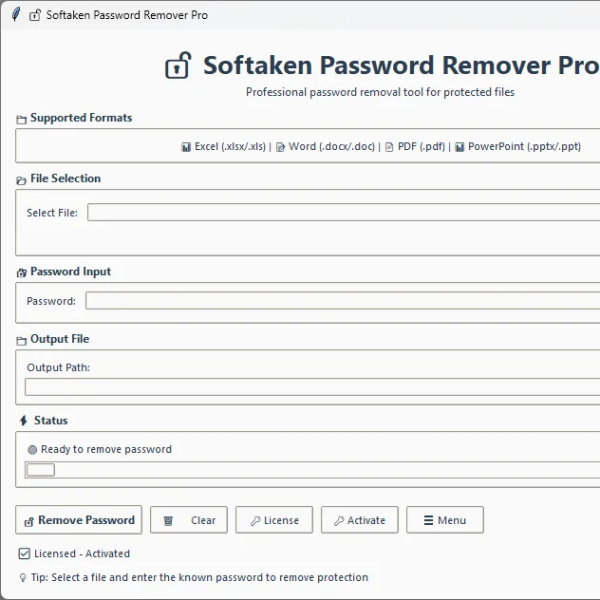The image size is (600, 600).
Task: Click the window title bar text
Action: tap(127, 15)
